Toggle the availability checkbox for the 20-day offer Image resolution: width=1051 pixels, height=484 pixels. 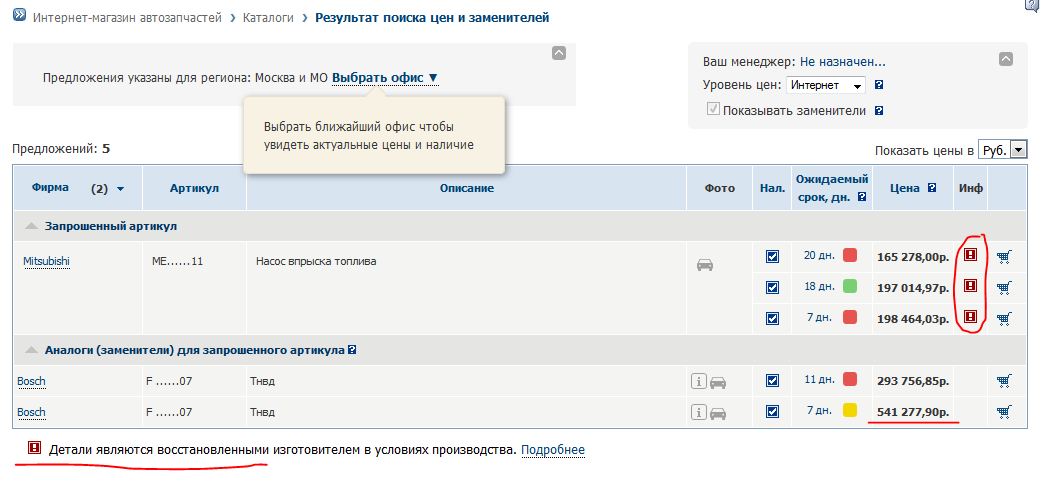(772, 257)
